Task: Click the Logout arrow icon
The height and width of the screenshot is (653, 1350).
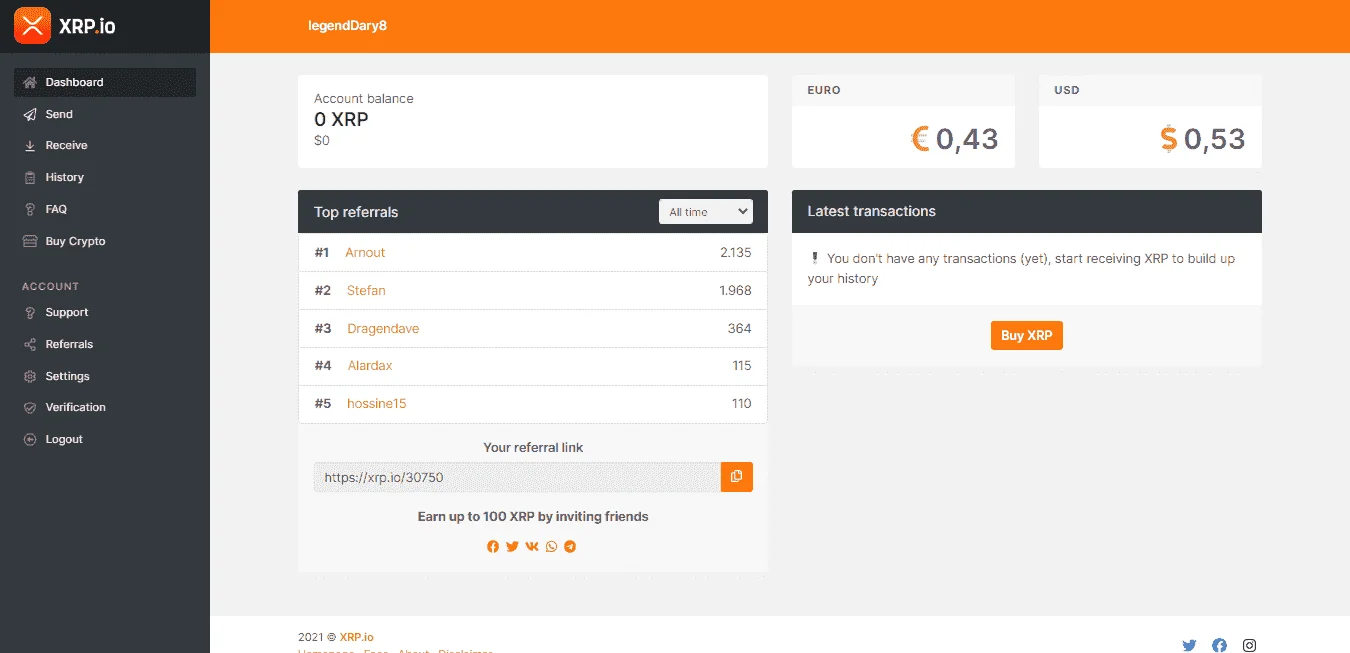Action: tap(30, 439)
